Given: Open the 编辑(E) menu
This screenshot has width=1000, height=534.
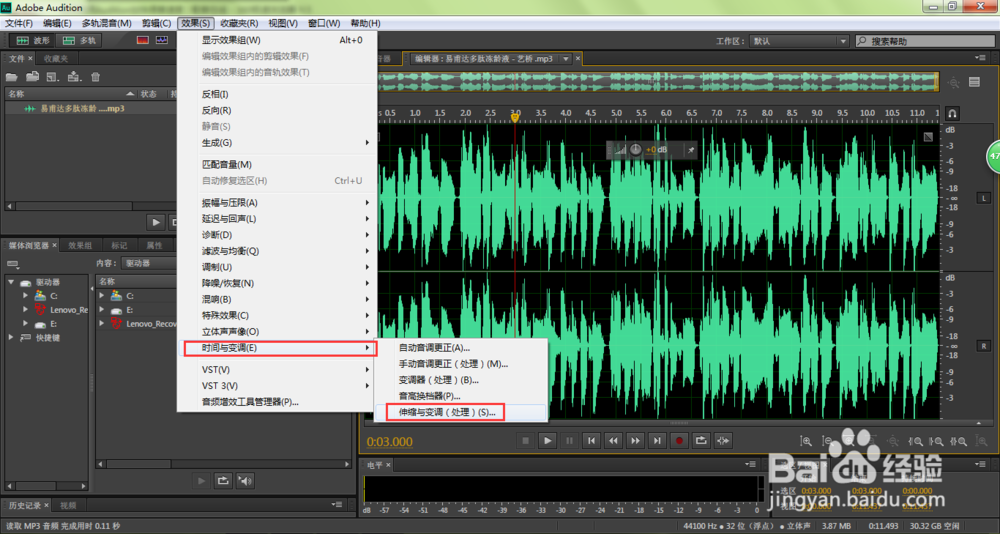Looking at the screenshot, I should coord(57,24).
